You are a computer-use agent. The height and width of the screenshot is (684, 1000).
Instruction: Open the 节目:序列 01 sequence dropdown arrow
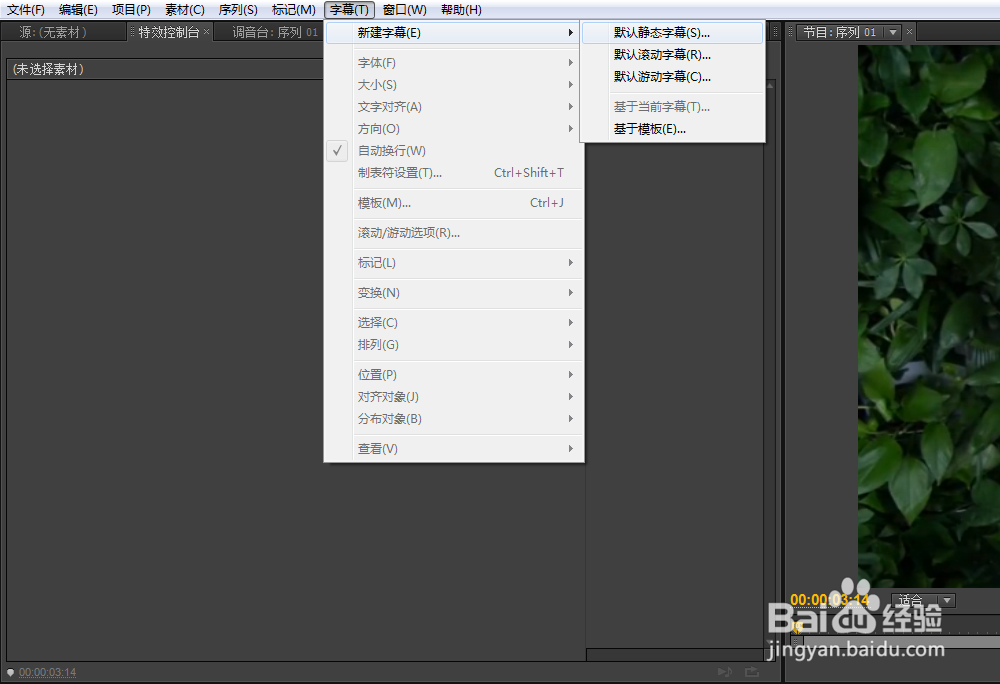click(892, 31)
